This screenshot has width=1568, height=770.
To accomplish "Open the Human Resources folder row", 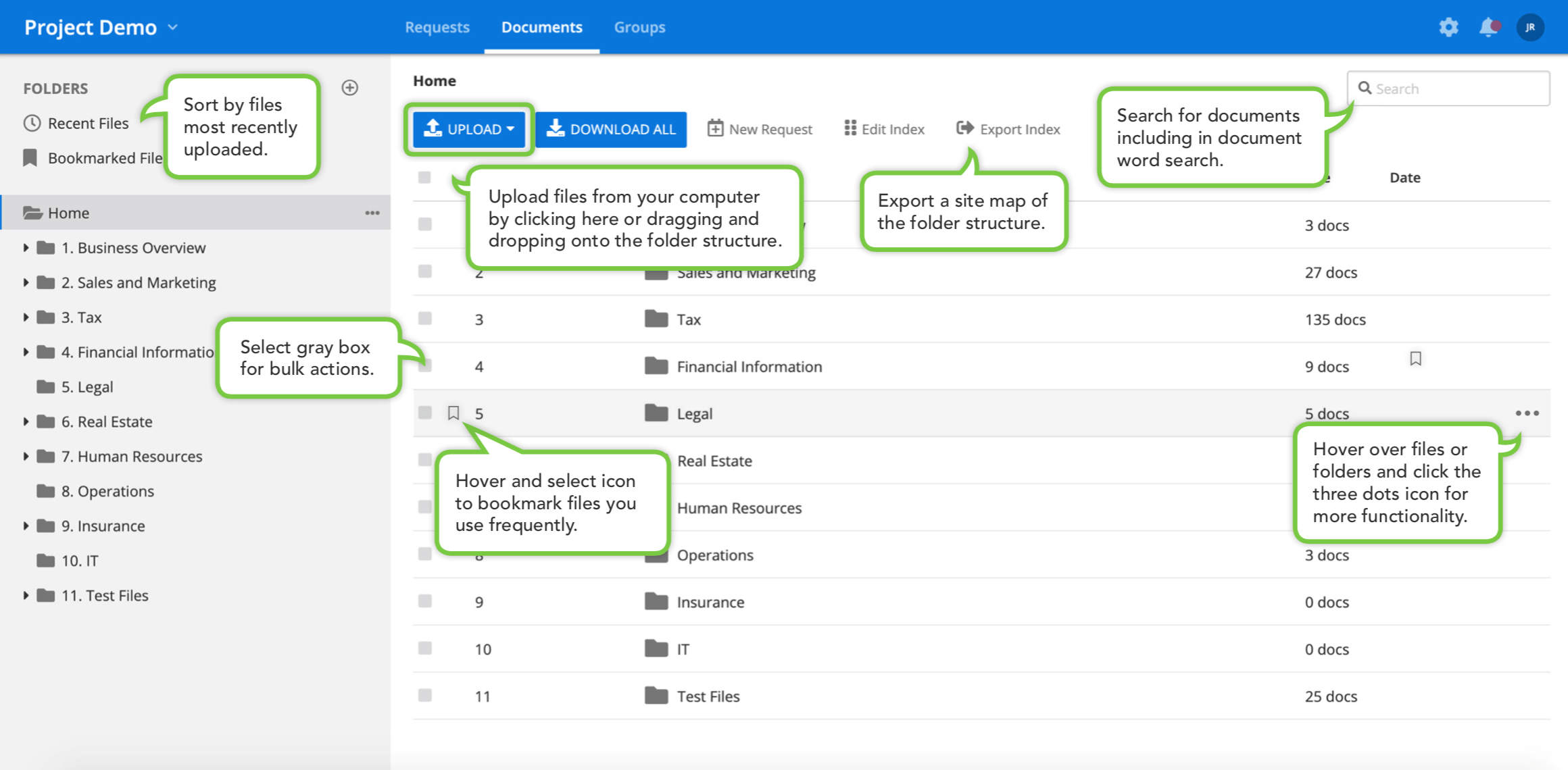I will point(739,508).
